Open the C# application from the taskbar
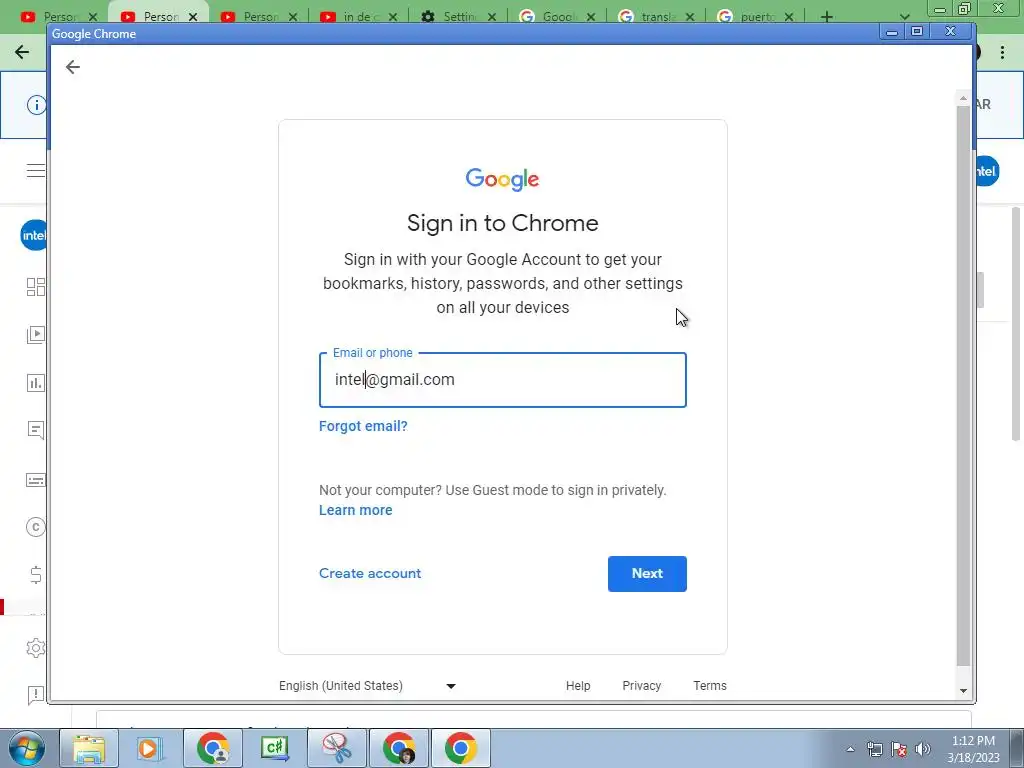Viewport: 1024px width, 768px height. pyautogui.click(x=275, y=748)
